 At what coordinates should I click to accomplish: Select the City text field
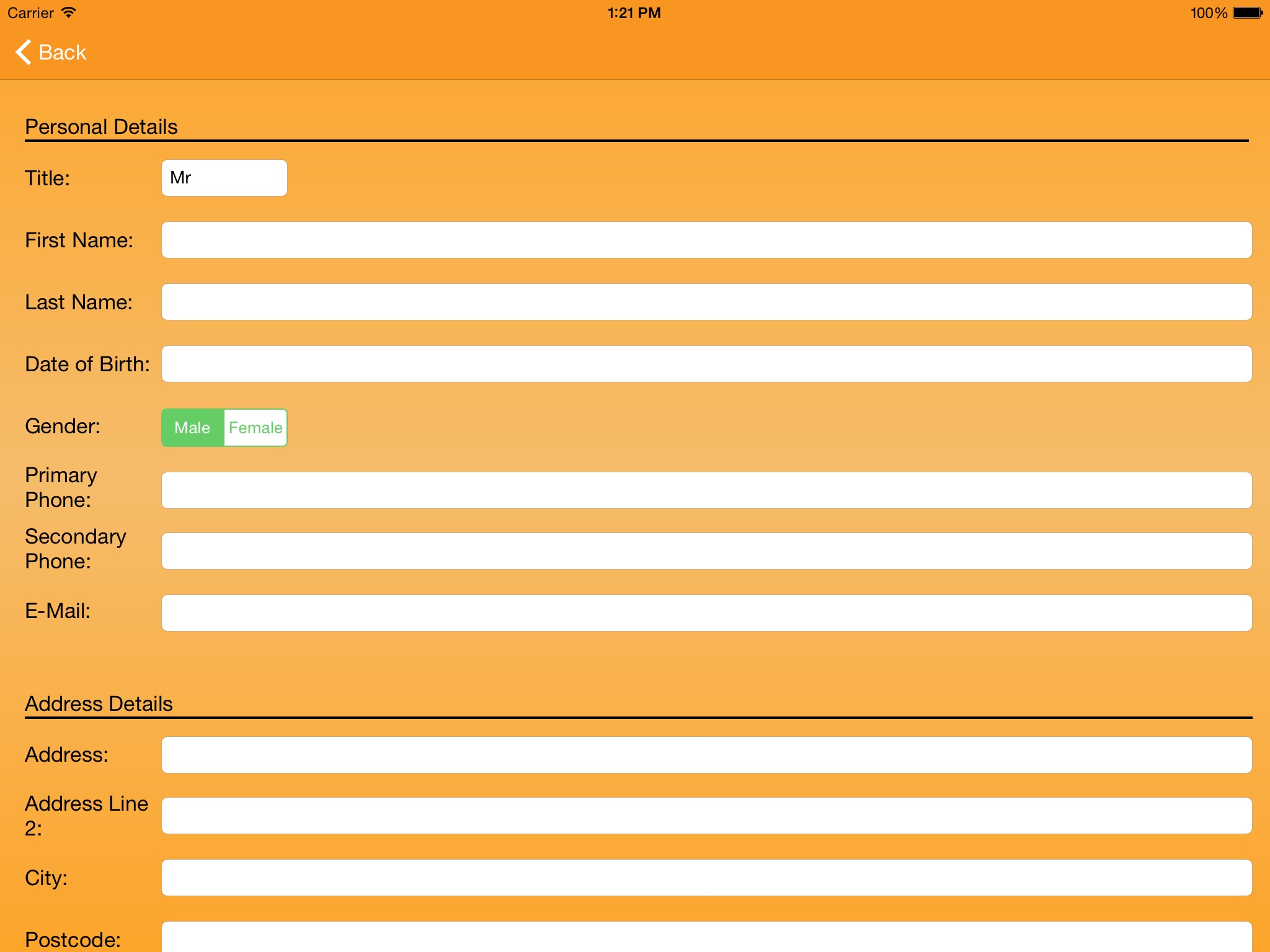pyautogui.click(x=706, y=878)
